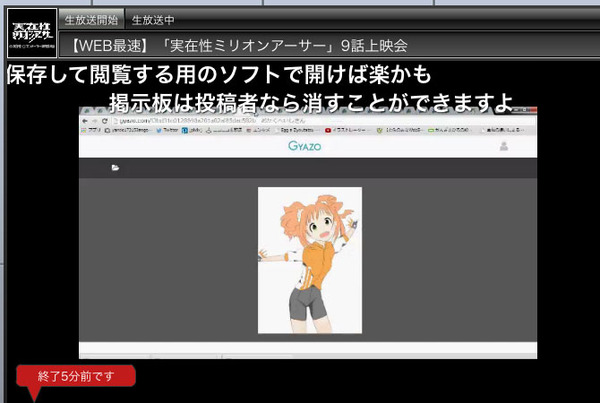The height and width of the screenshot is (403, 600).
Task: Open the Gyazo user account icon
Action: (504, 146)
